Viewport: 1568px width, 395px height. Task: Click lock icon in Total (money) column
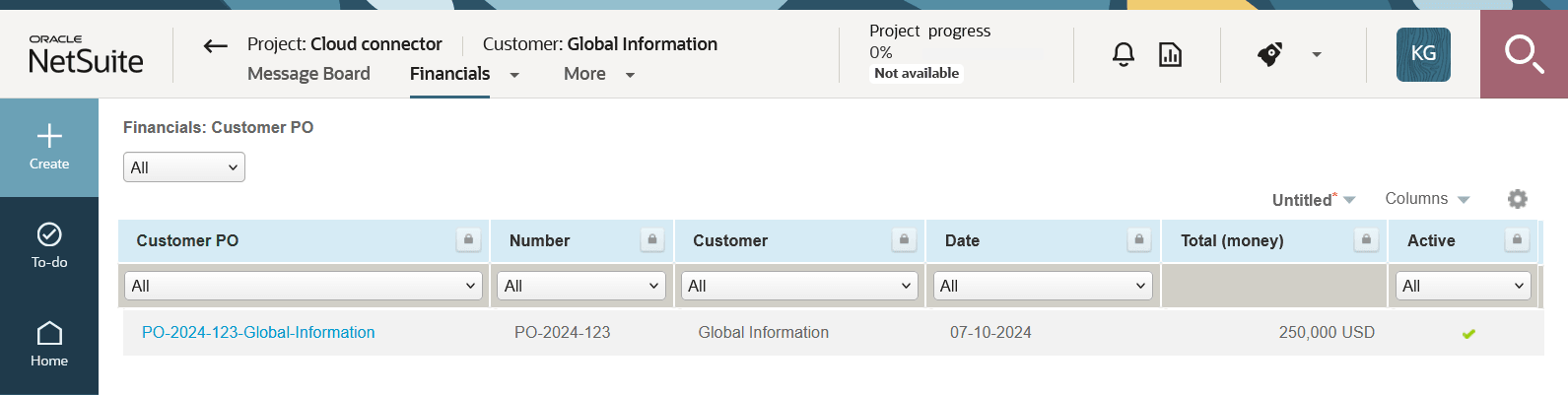tap(1366, 239)
